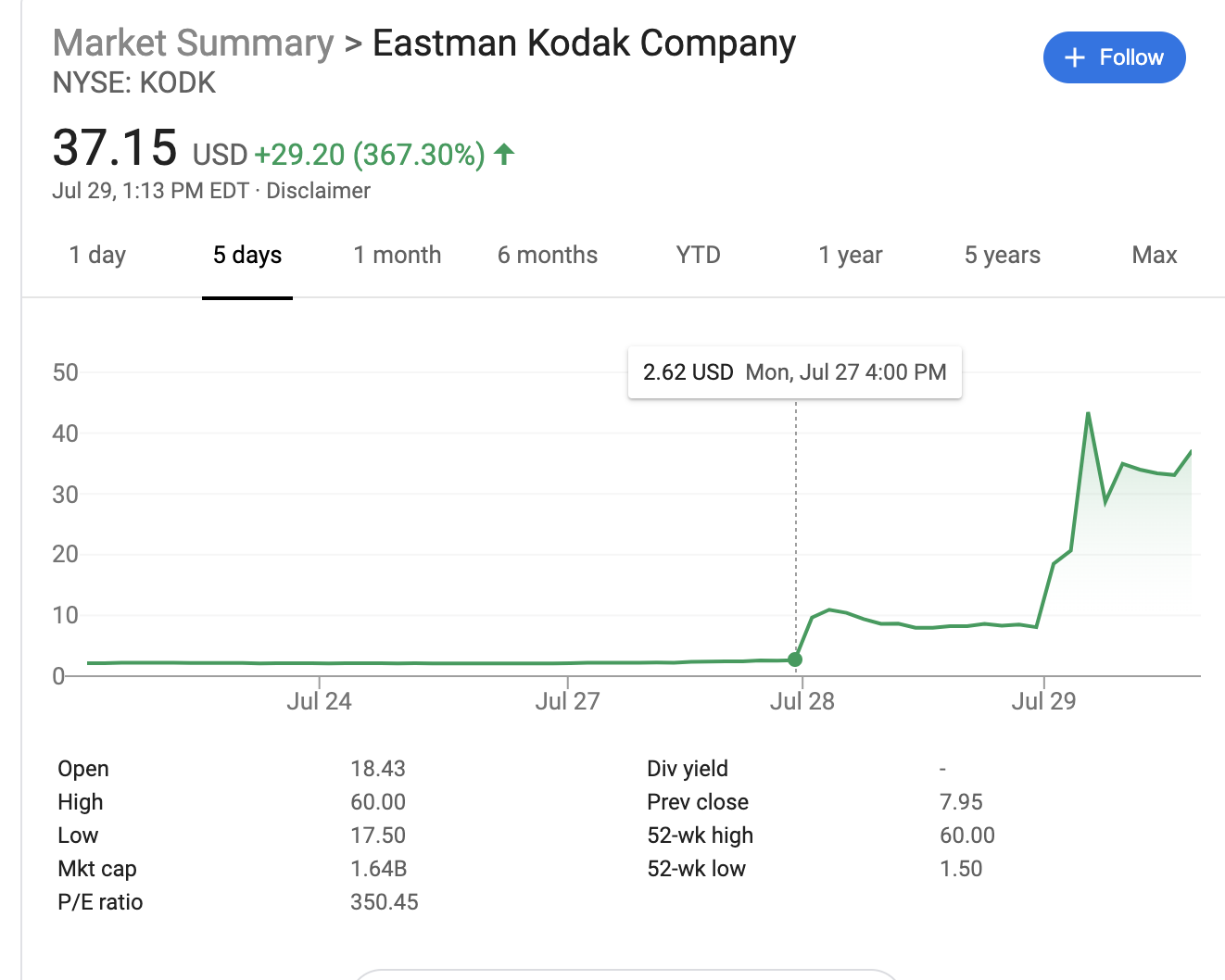Click the highest peak on the price line

pyautogui.click(x=1088, y=413)
